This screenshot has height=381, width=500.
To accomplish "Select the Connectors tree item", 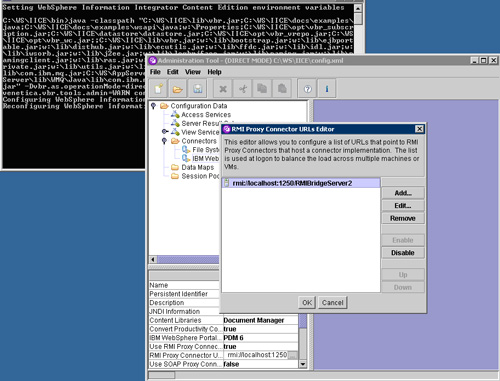I will 199,141.
